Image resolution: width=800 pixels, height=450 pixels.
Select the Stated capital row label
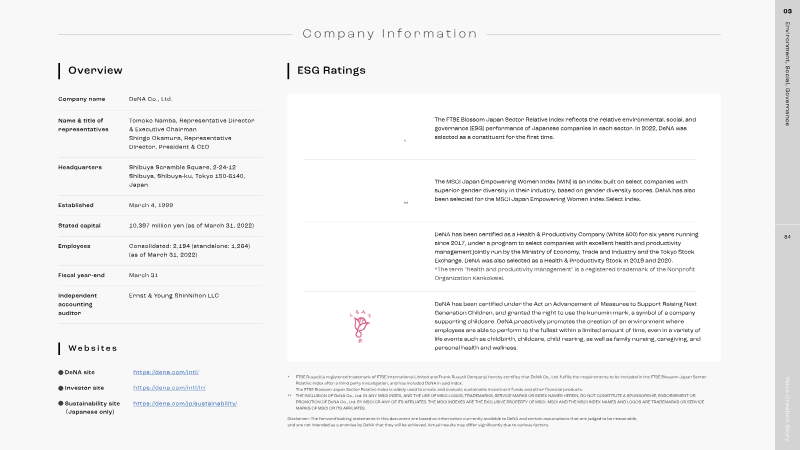[x=79, y=226]
